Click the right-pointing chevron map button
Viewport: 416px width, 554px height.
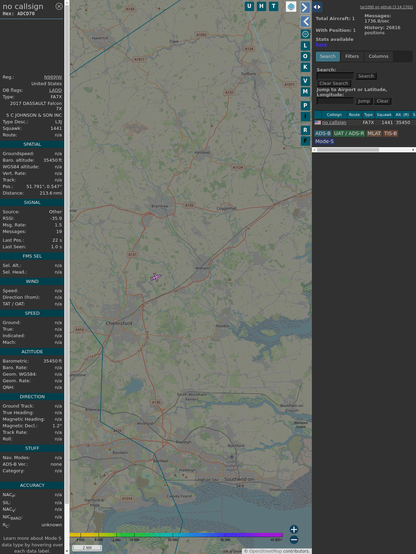(x=305, y=7)
